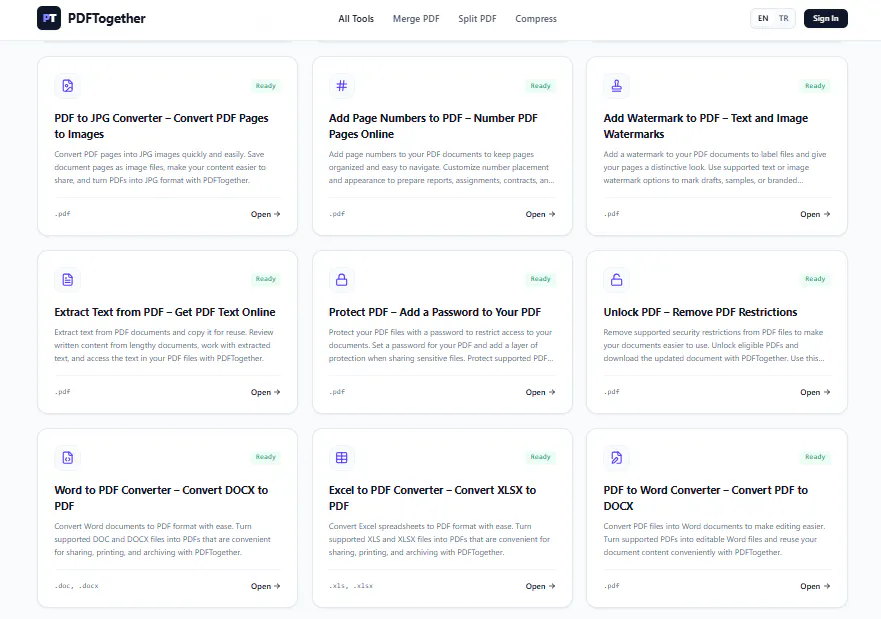Open the Add Watermark to PDF tool

tap(815, 214)
